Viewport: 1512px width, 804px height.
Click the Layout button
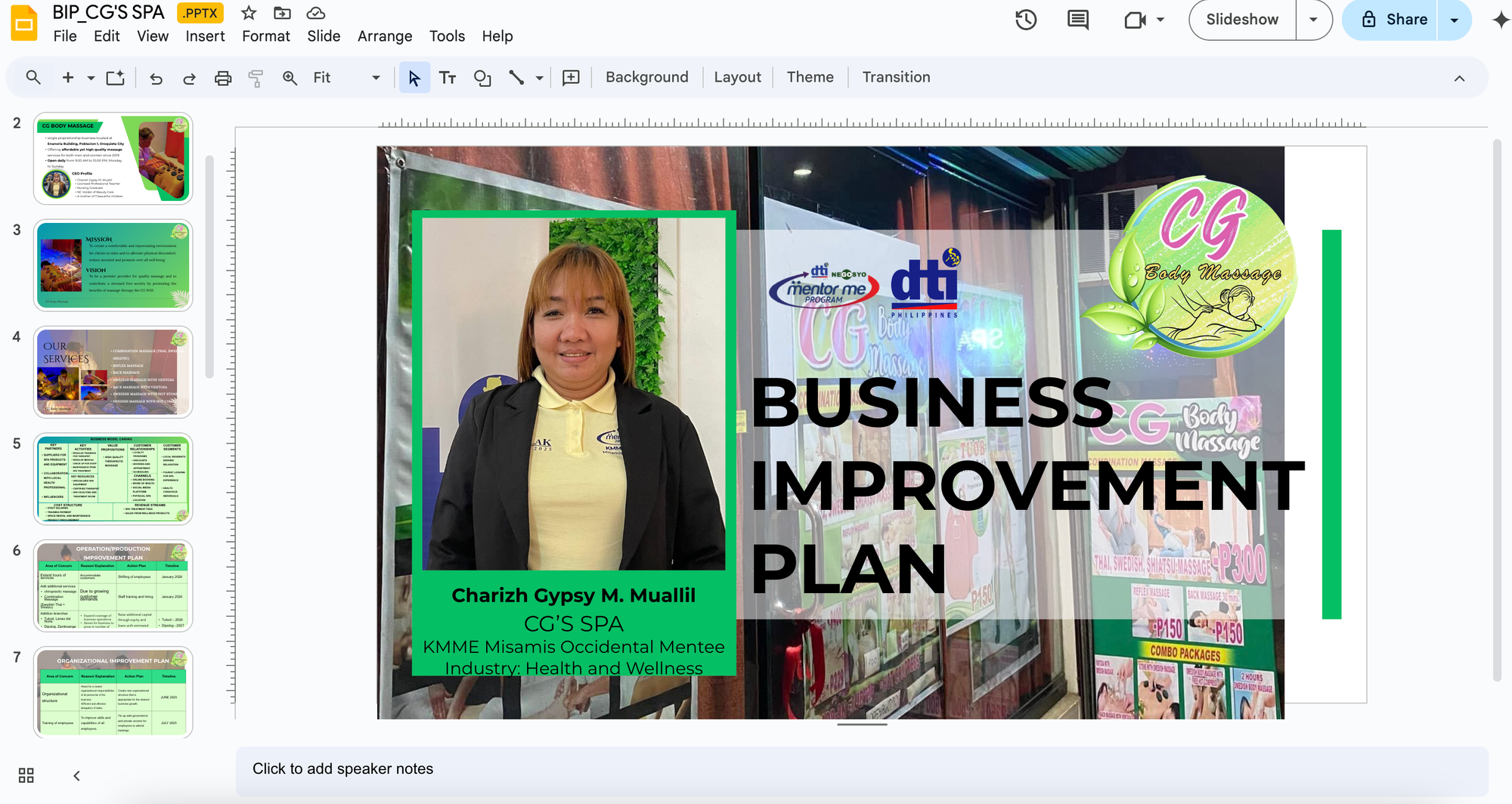pyautogui.click(x=738, y=77)
